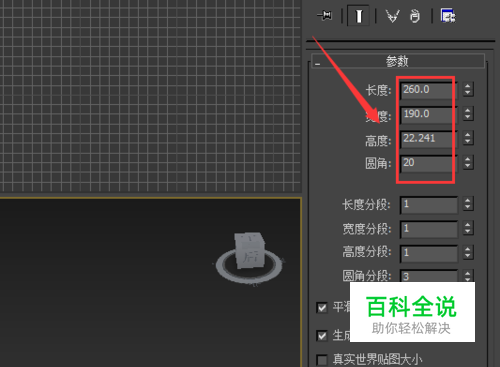Click the 圆角分段 value field
500x367 pixels.
tap(429, 276)
